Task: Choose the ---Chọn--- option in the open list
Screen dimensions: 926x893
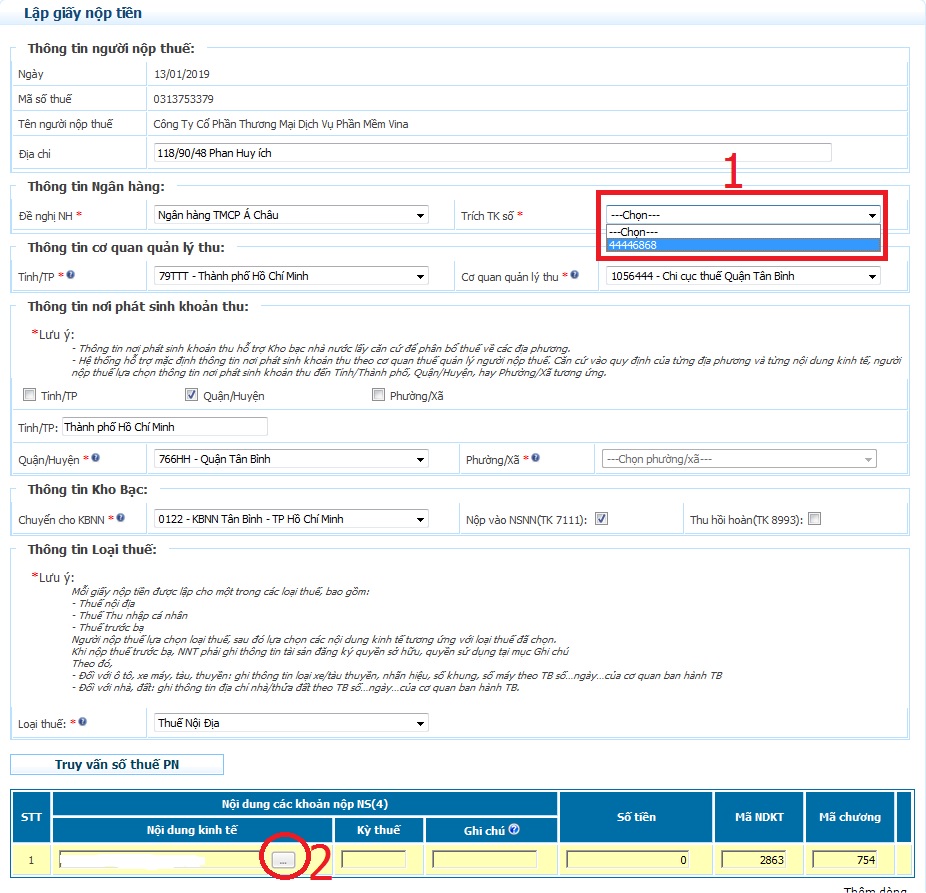Action: click(x=742, y=231)
